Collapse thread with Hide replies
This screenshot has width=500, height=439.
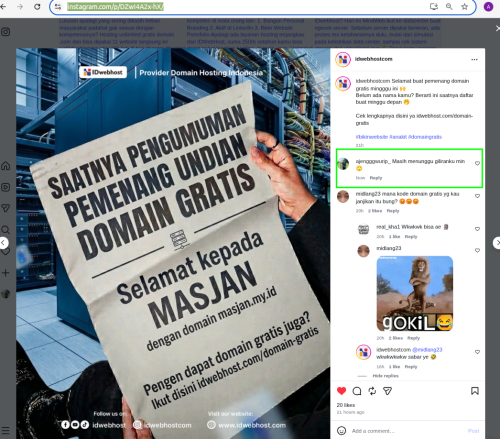385,376
